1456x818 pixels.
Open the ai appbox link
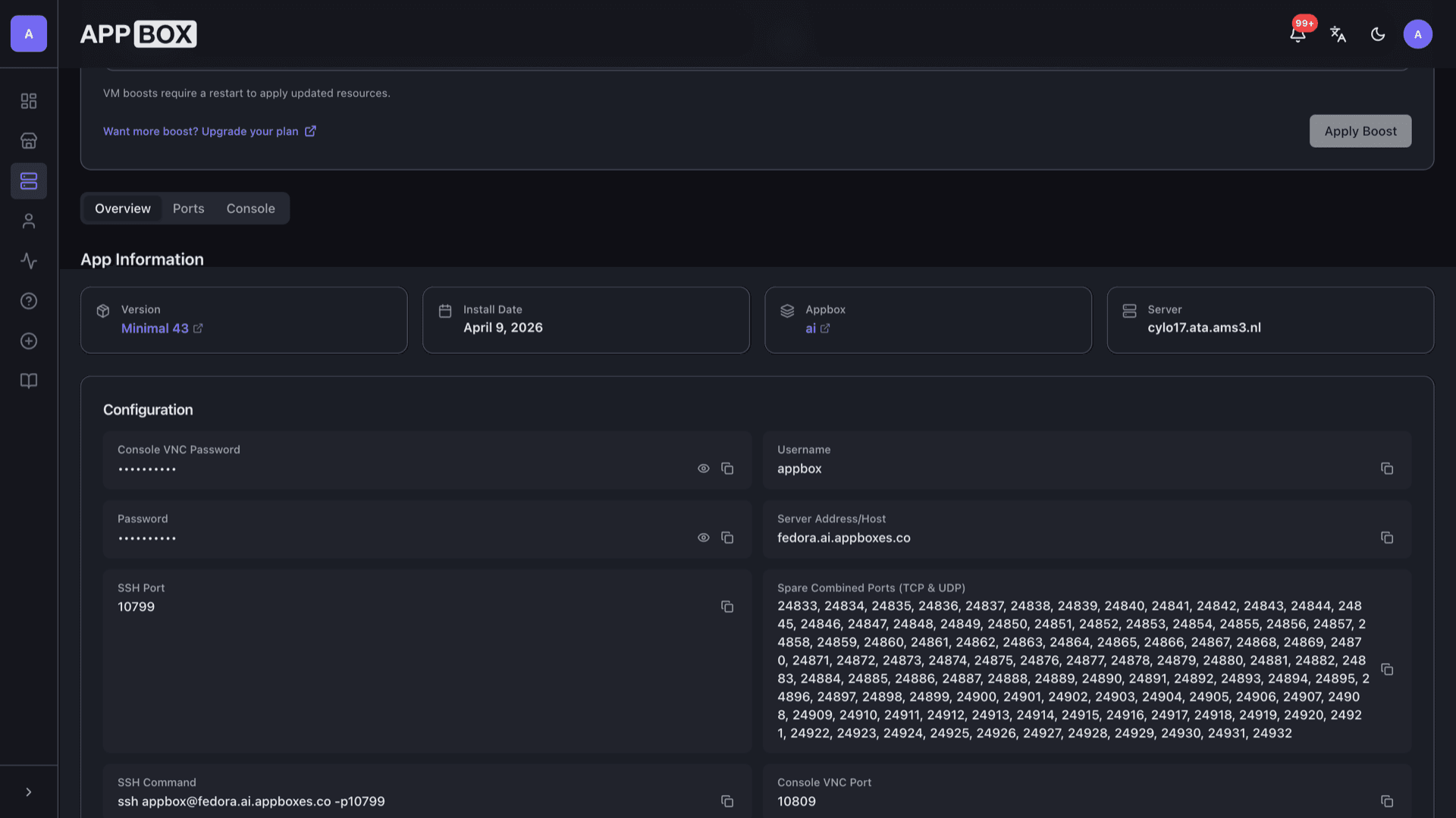pos(817,328)
